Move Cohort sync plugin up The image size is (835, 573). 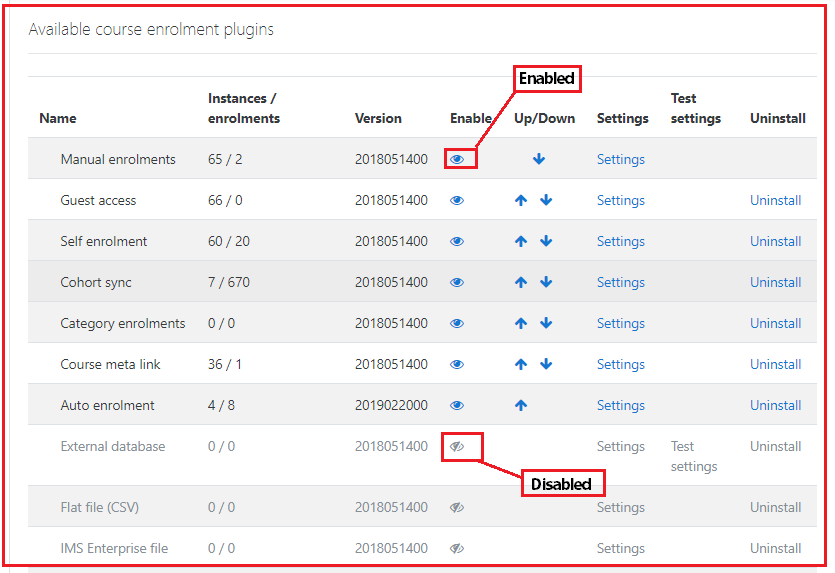521,282
